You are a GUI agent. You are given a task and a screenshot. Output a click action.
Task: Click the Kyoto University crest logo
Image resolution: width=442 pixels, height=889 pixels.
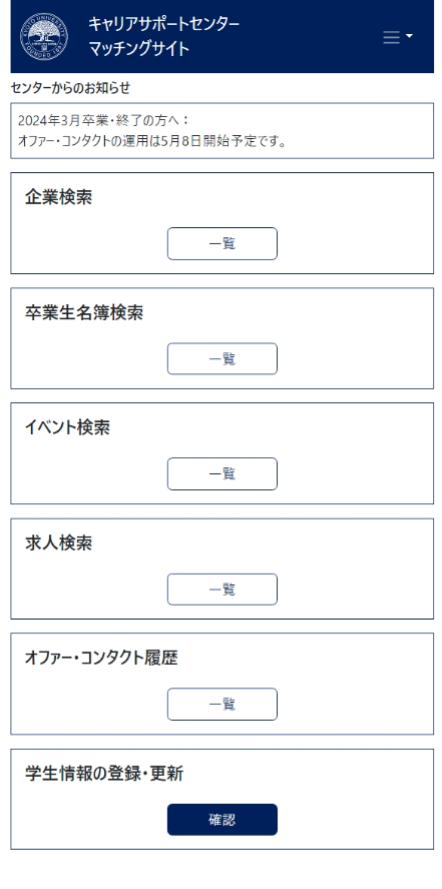click(x=44, y=37)
